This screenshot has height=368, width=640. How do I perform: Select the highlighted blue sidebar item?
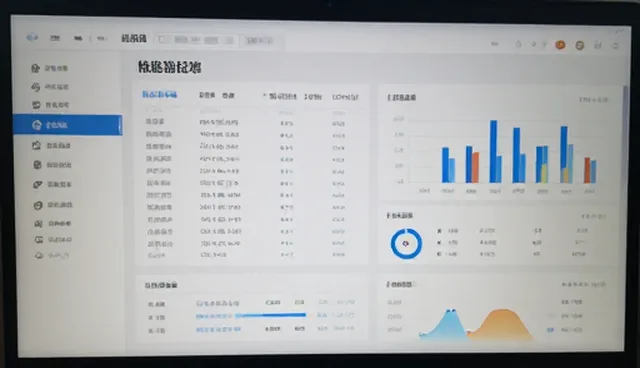pyautogui.click(x=67, y=125)
